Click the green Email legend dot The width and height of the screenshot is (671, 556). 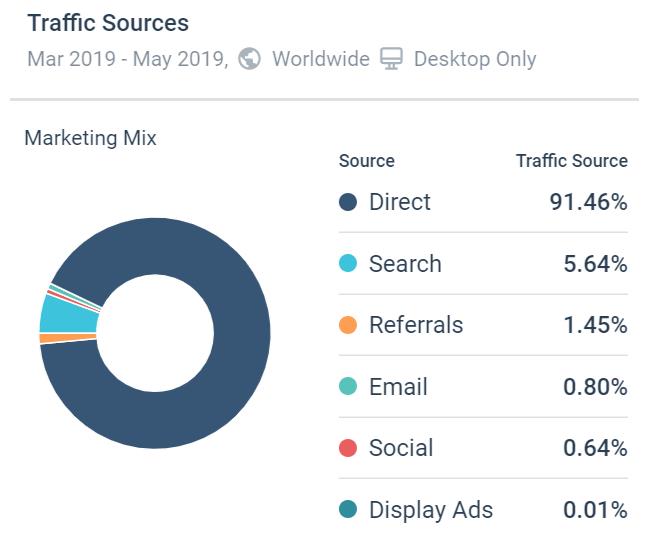tap(348, 387)
